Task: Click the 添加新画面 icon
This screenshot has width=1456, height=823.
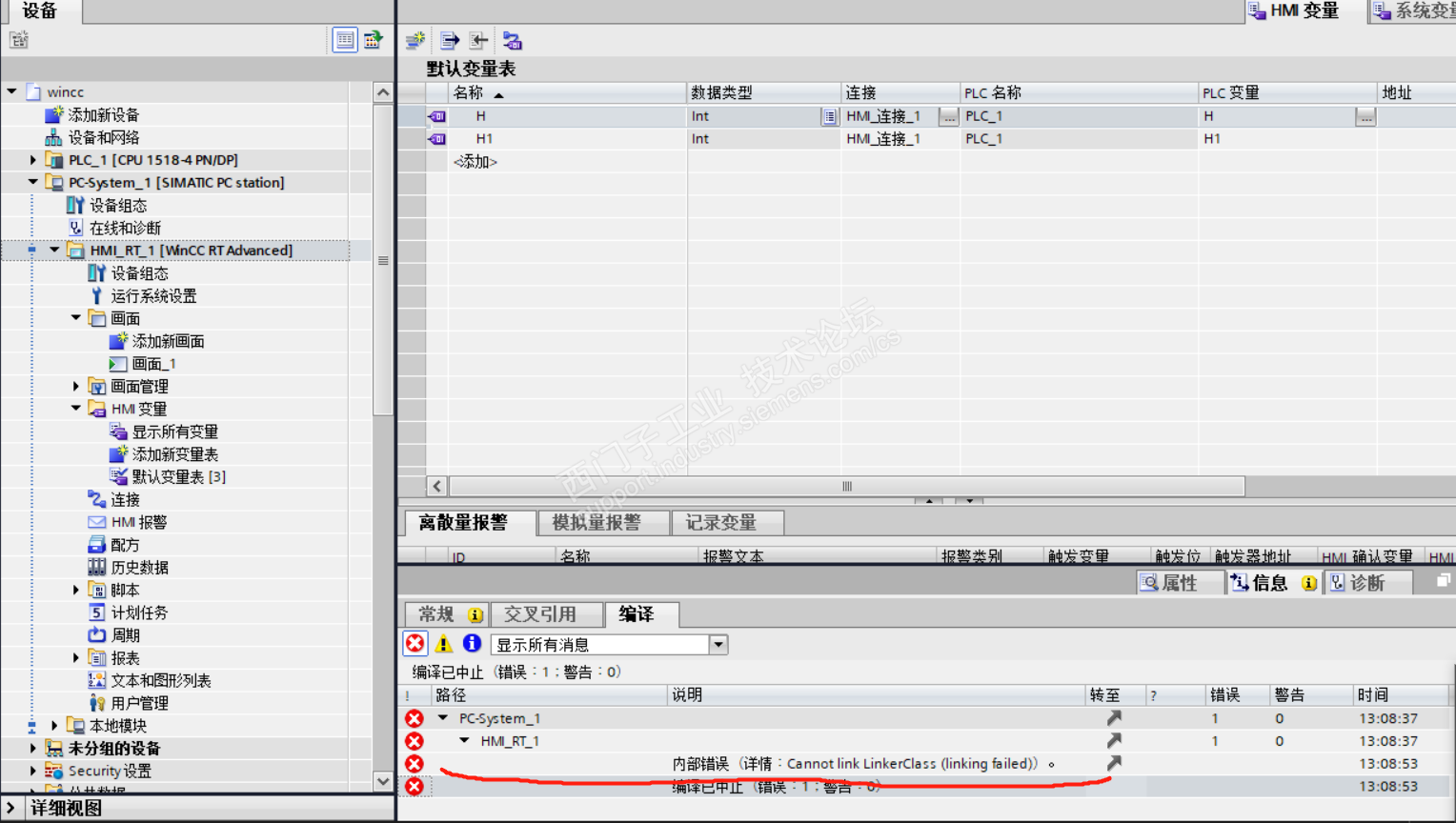Action: [x=118, y=341]
